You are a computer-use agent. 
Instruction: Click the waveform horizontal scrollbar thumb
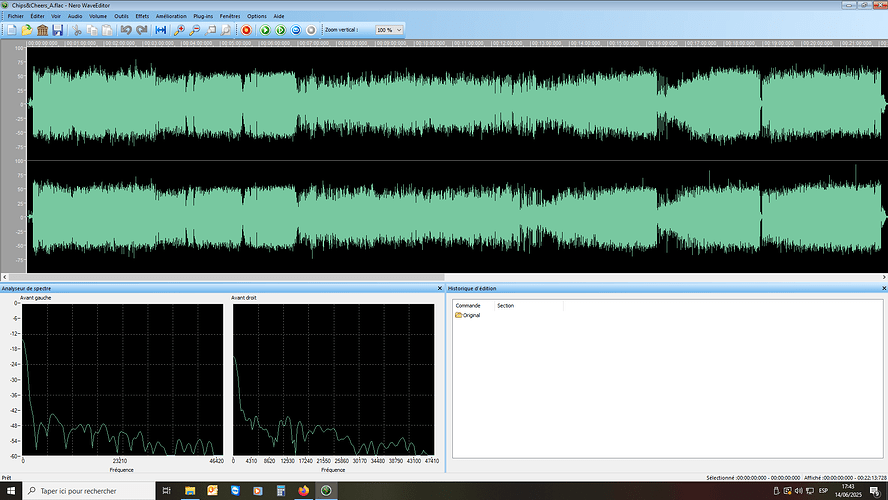click(227, 277)
